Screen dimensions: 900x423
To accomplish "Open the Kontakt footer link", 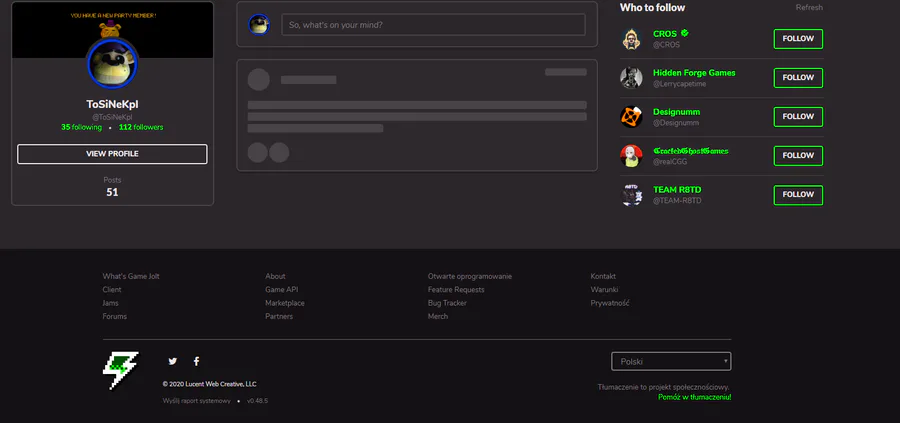I will coord(603,276).
